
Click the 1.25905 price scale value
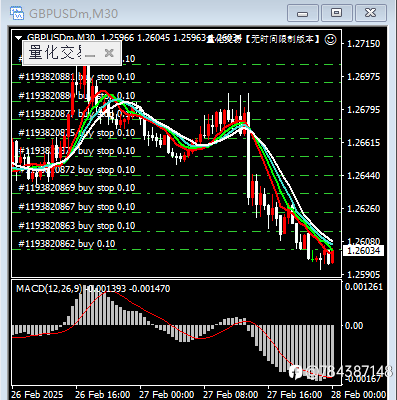tap(364, 275)
